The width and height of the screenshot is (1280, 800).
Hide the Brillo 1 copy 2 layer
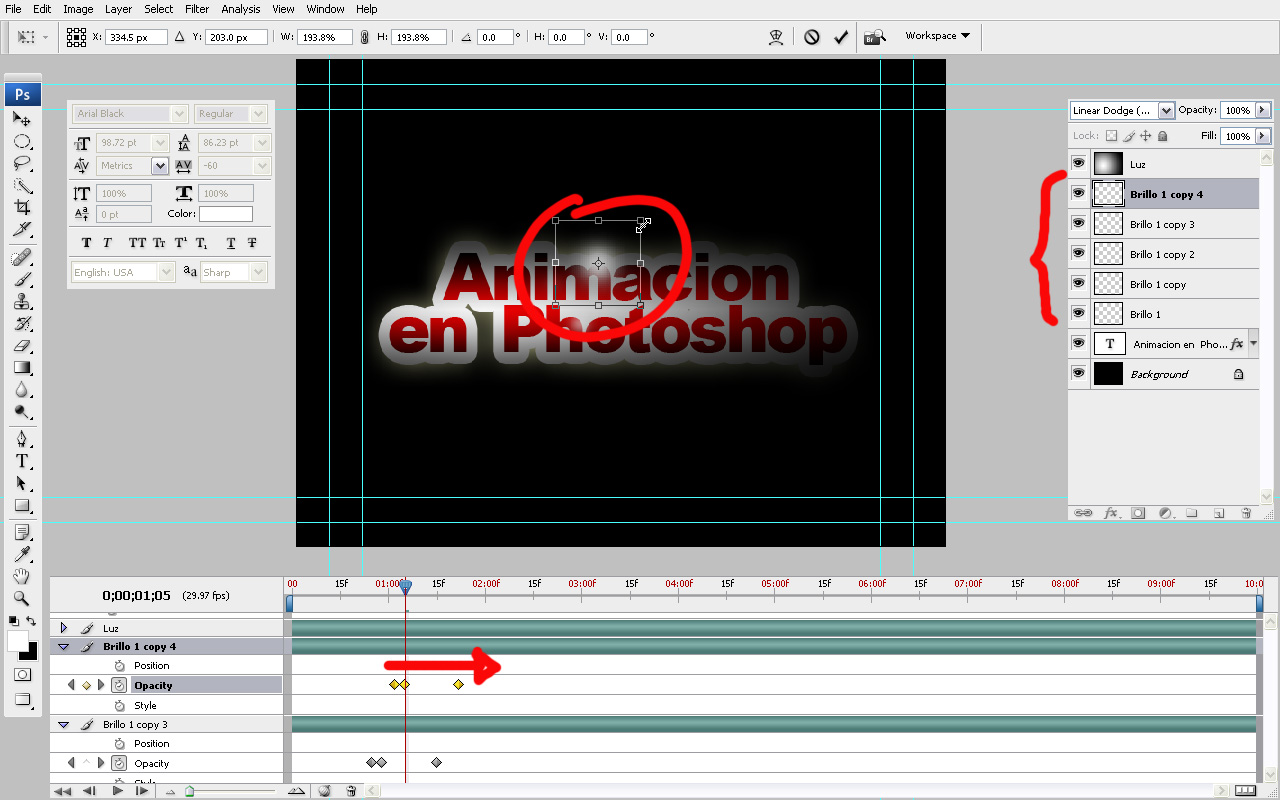click(1079, 253)
